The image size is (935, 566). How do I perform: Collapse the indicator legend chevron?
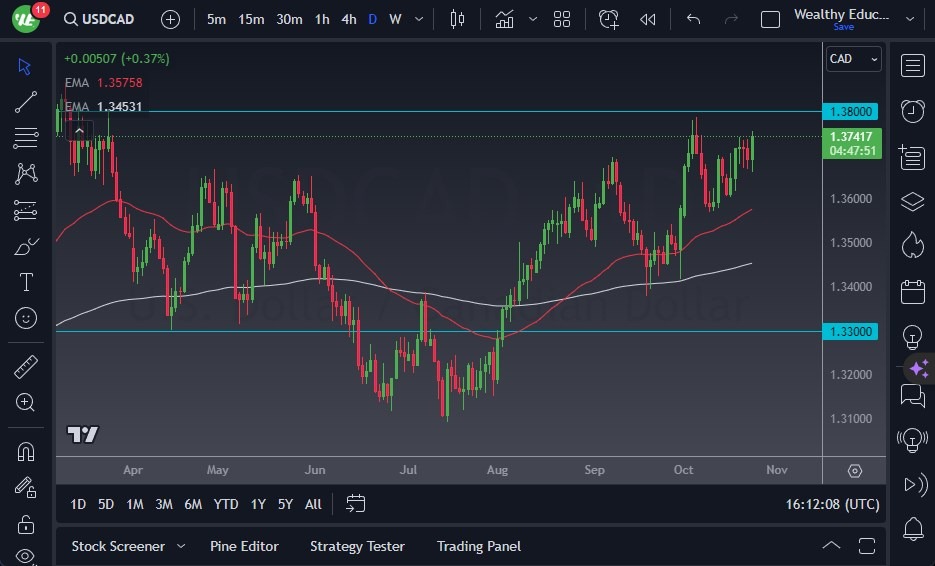point(78,131)
